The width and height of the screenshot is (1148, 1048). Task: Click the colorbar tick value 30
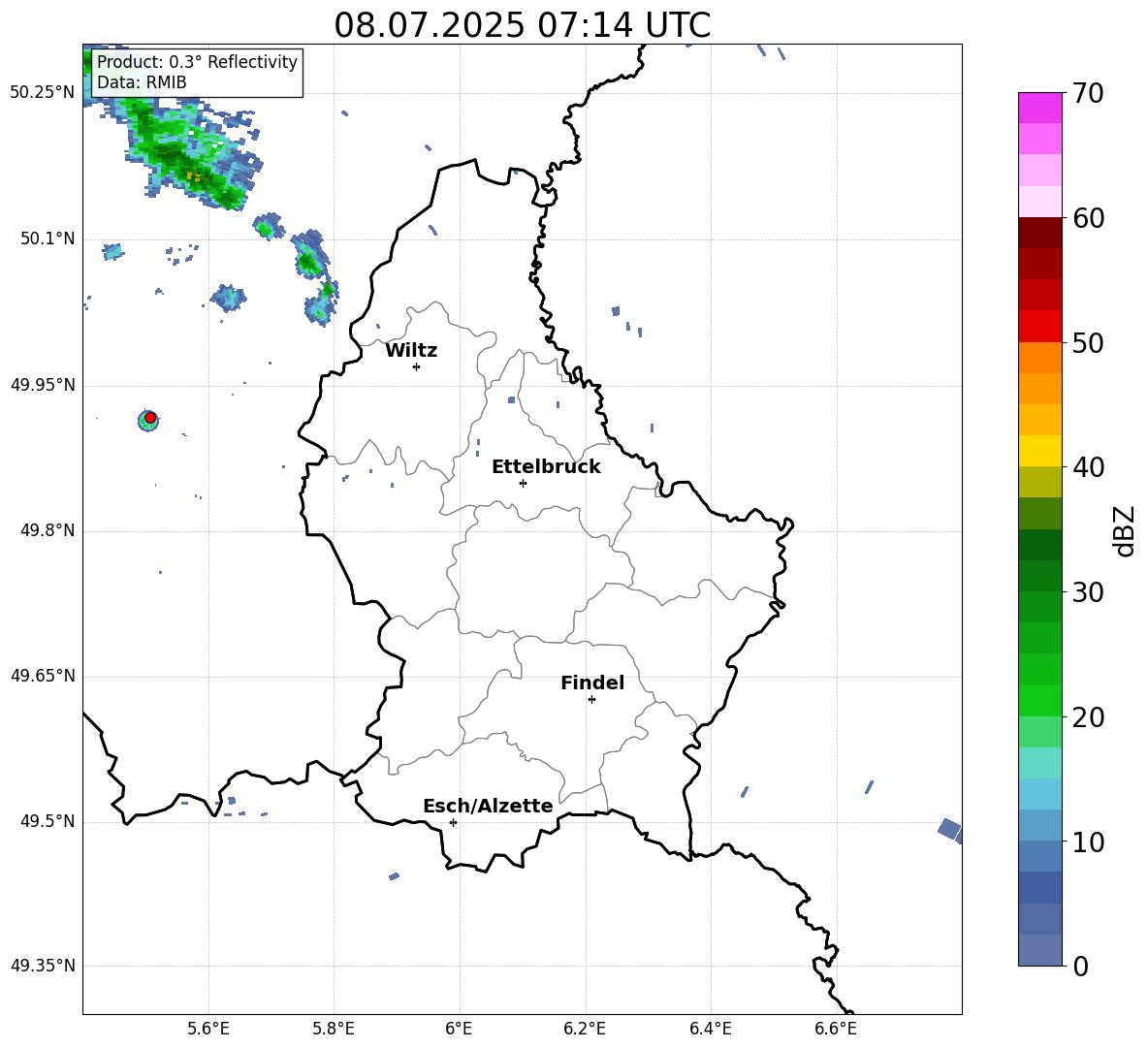pyautogui.click(x=1088, y=592)
